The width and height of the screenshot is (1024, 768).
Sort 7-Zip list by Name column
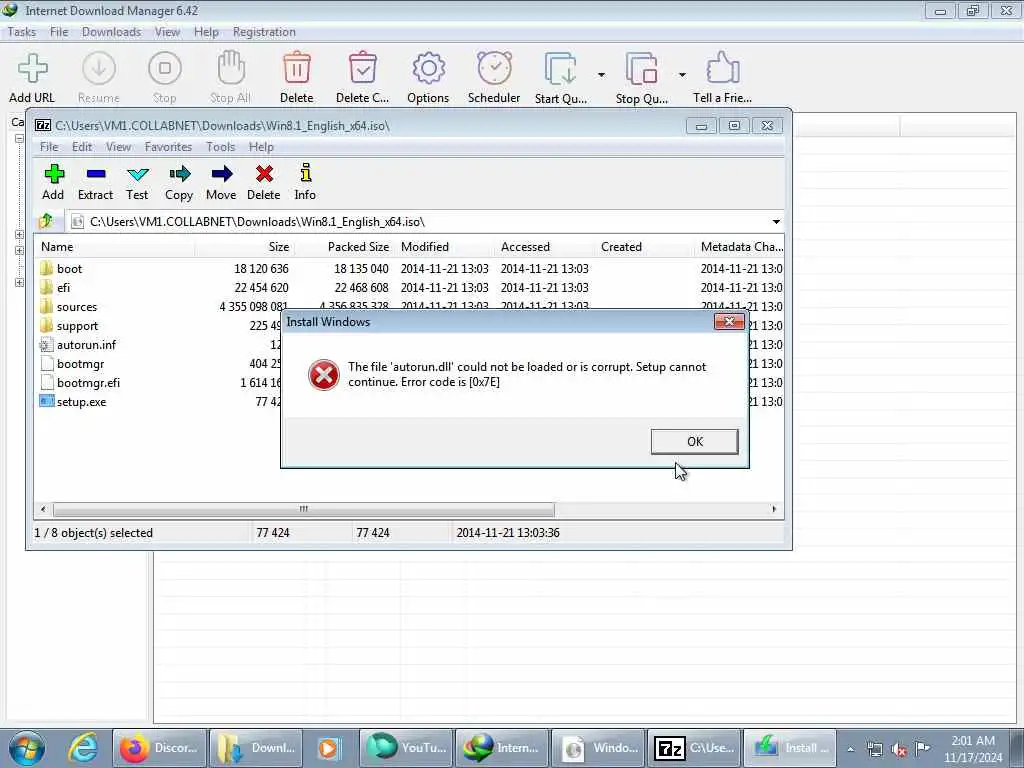116,247
